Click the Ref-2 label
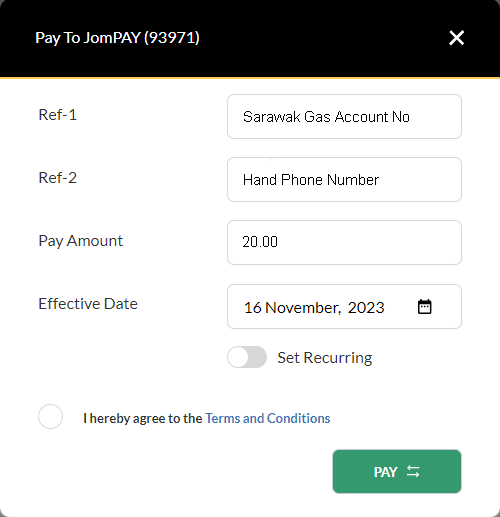Screen dimensions: 500x517 pyautogui.click(x=58, y=178)
